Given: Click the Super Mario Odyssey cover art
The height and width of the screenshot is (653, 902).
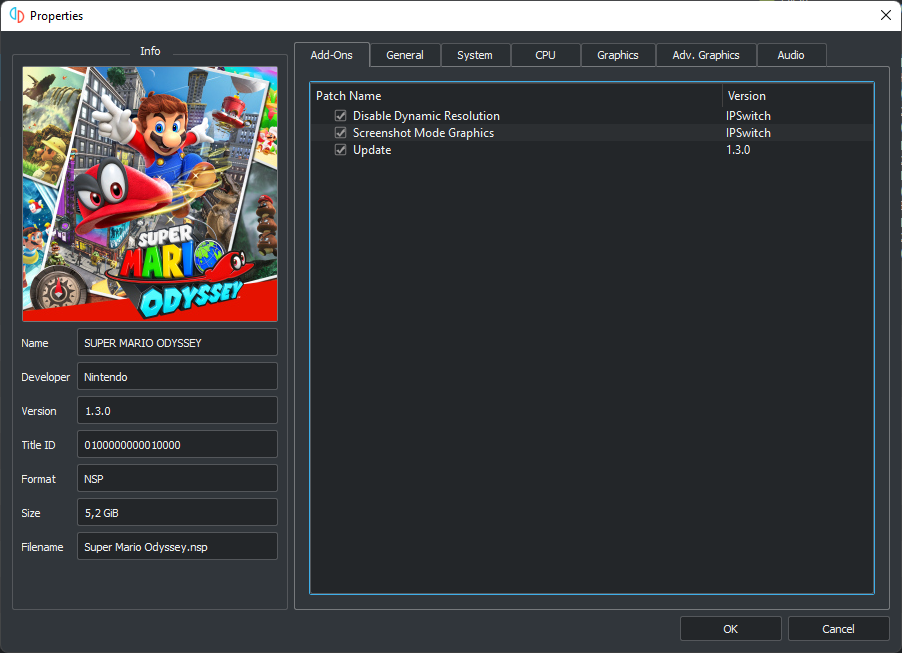Looking at the screenshot, I should [x=150, y=194].
